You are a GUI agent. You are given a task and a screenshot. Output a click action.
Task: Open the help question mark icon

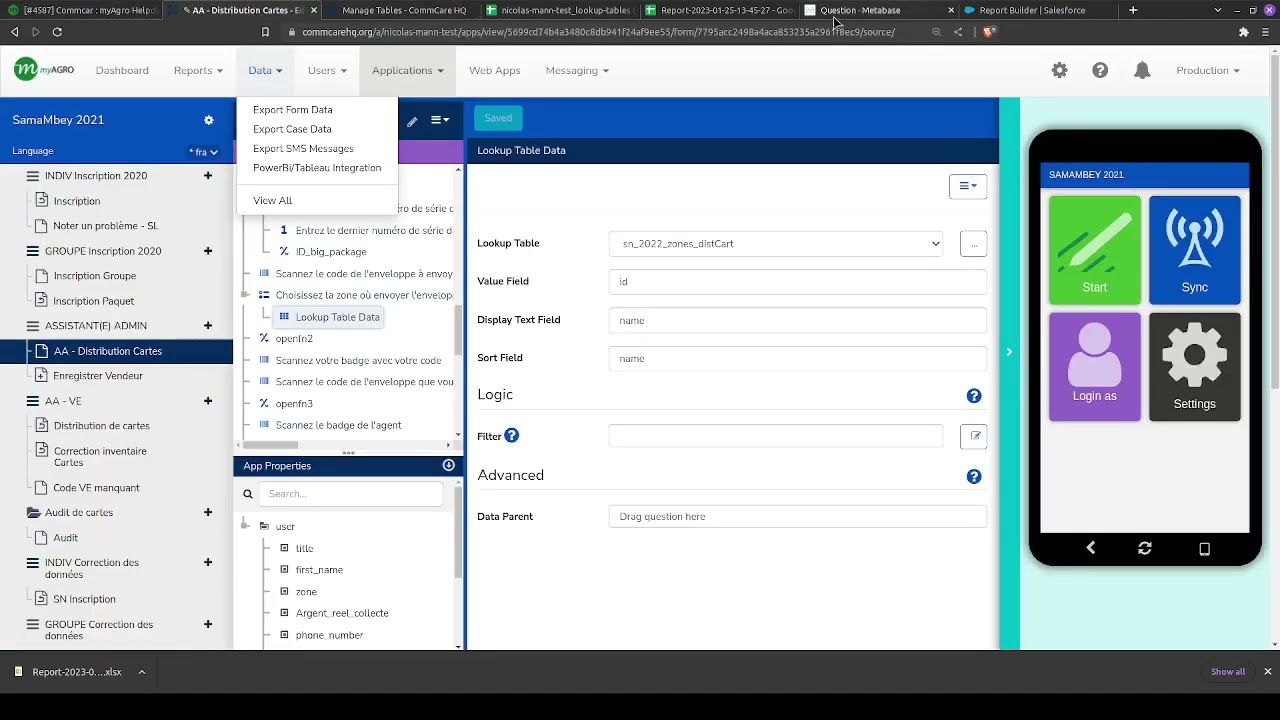pos(1100,70)
